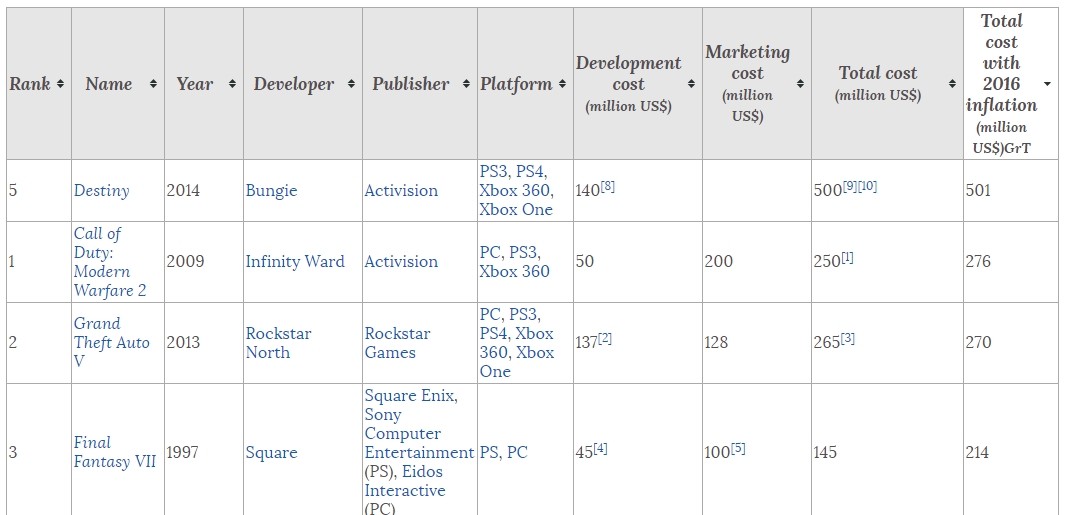Screen dimensions: 1067x515
Task: Select marketing cost value 128
Action: (x=717, y=342)
